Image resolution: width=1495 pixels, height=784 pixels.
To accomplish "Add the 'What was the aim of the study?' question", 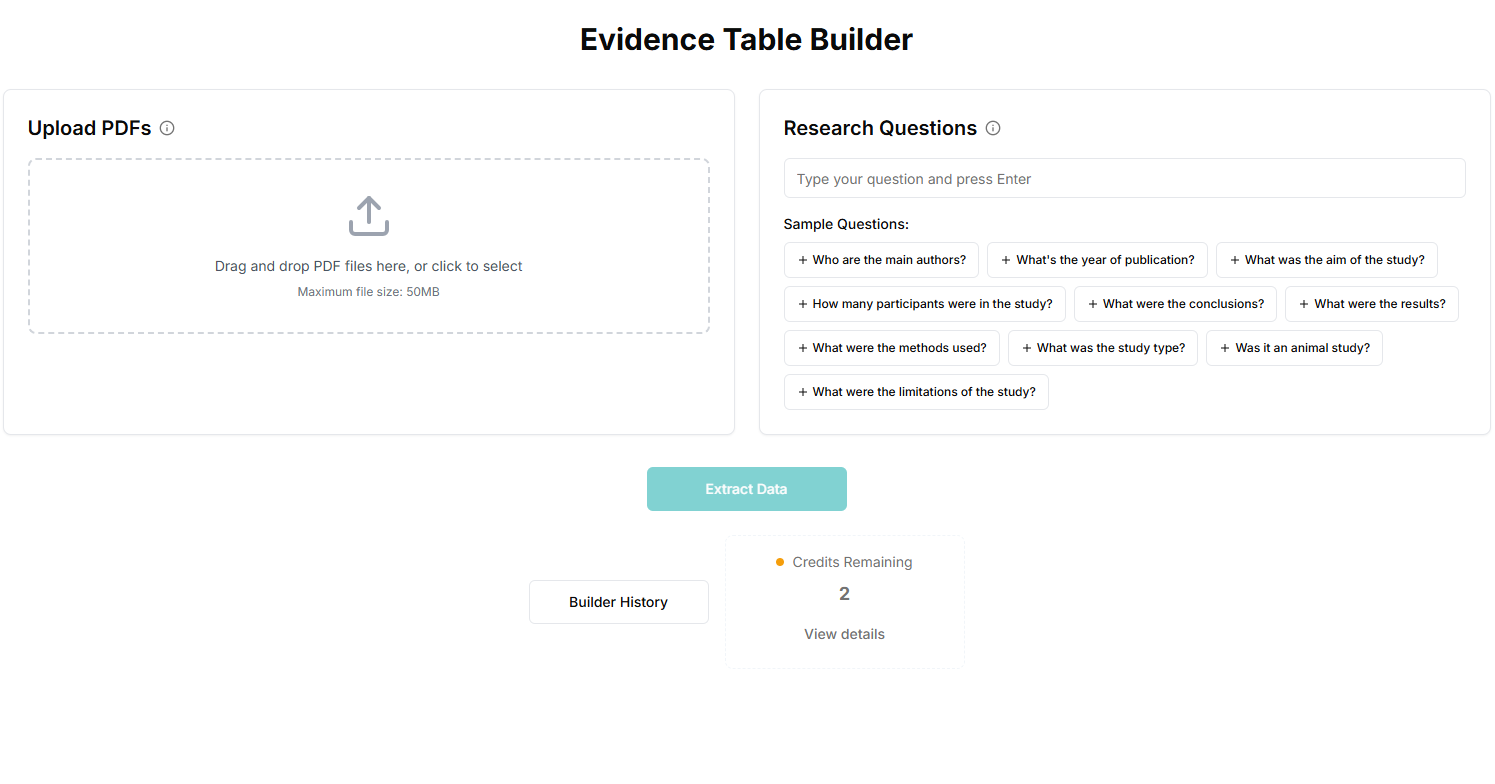I will (x=1327, y=260).
